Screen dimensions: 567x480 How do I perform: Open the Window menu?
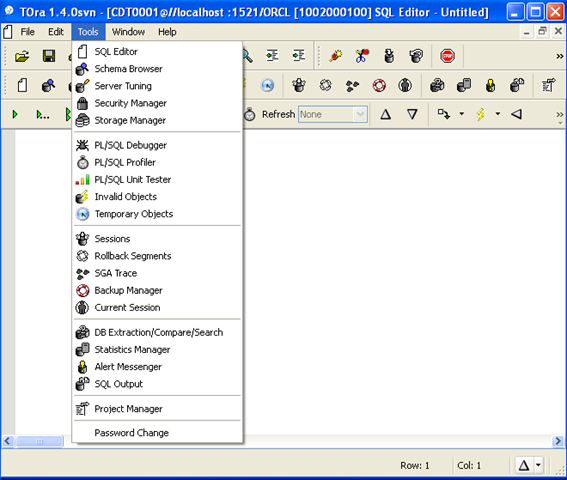tap(128, 32)
